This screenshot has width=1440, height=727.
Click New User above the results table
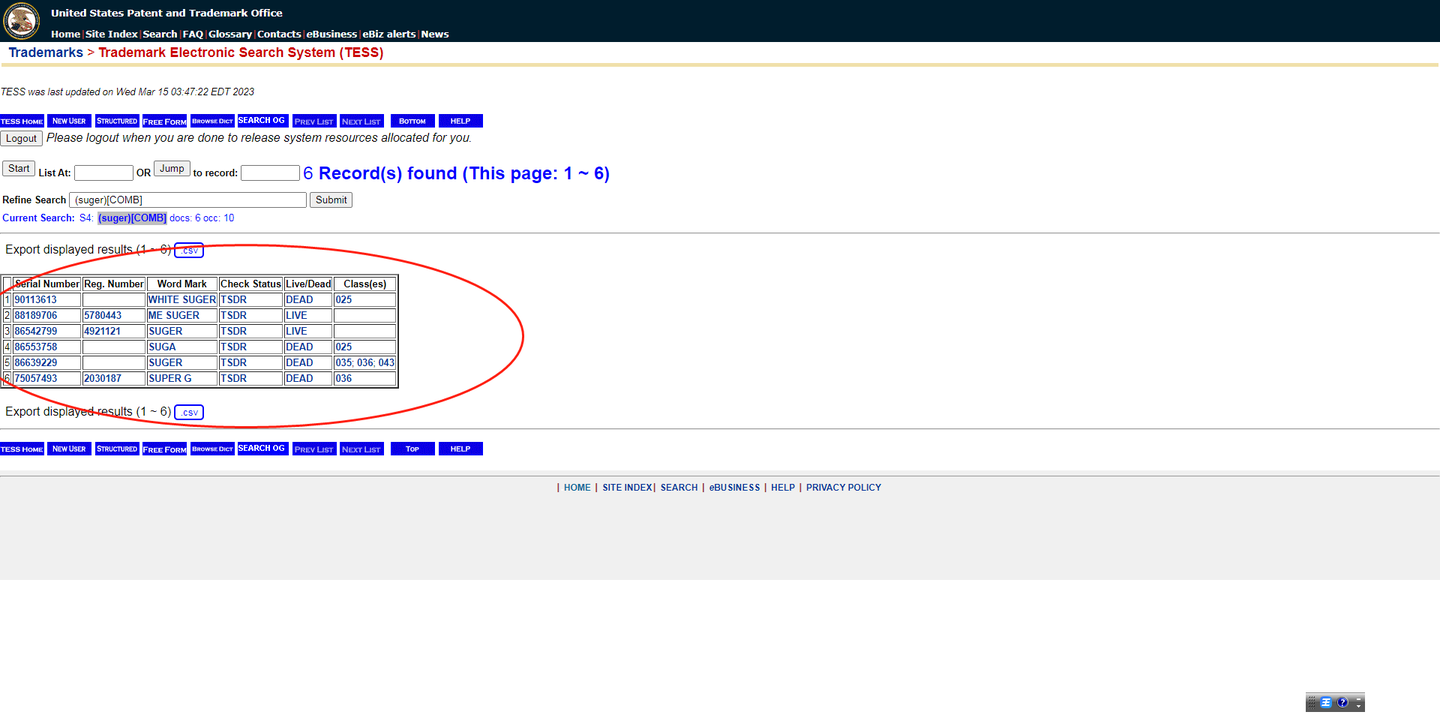(x=69, y=121)
